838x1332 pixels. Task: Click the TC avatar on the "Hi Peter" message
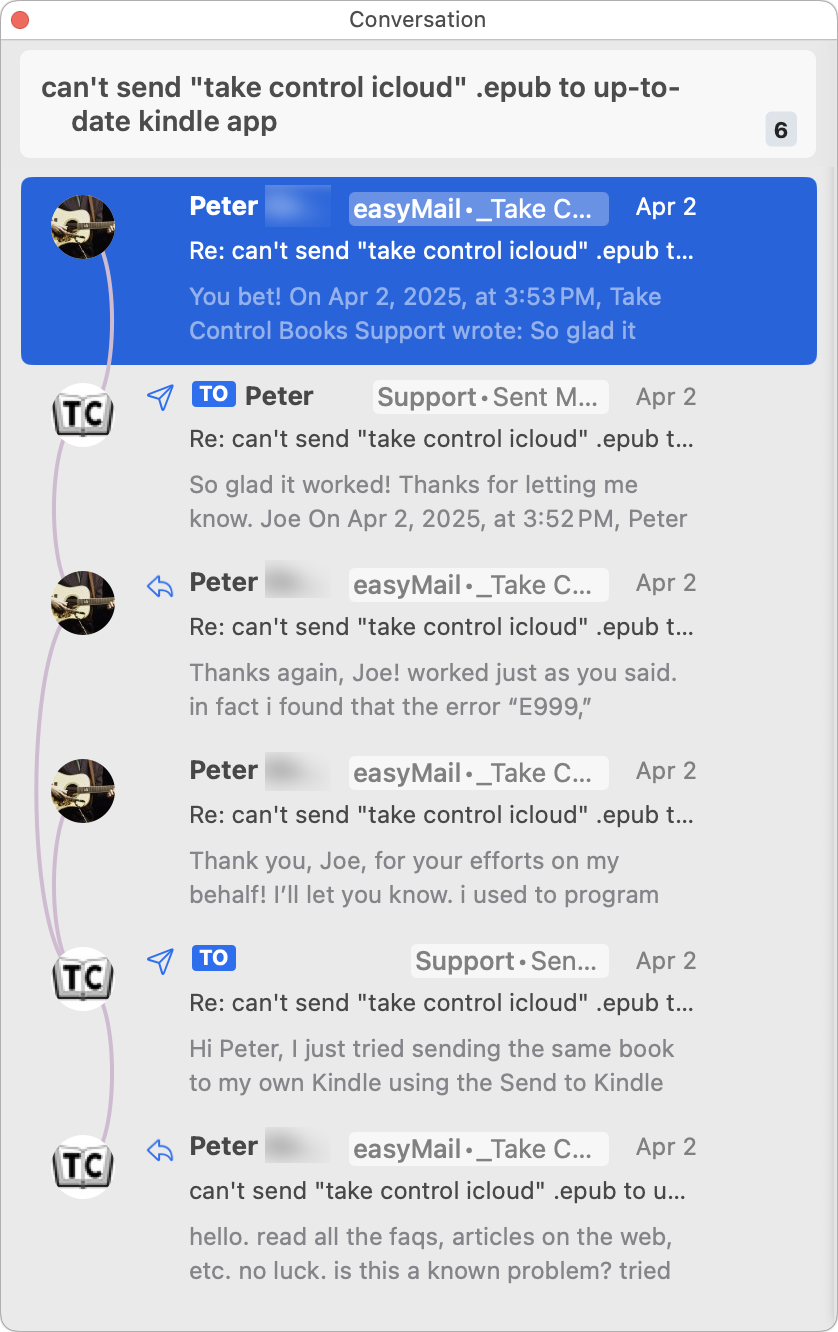pos(83,979)
